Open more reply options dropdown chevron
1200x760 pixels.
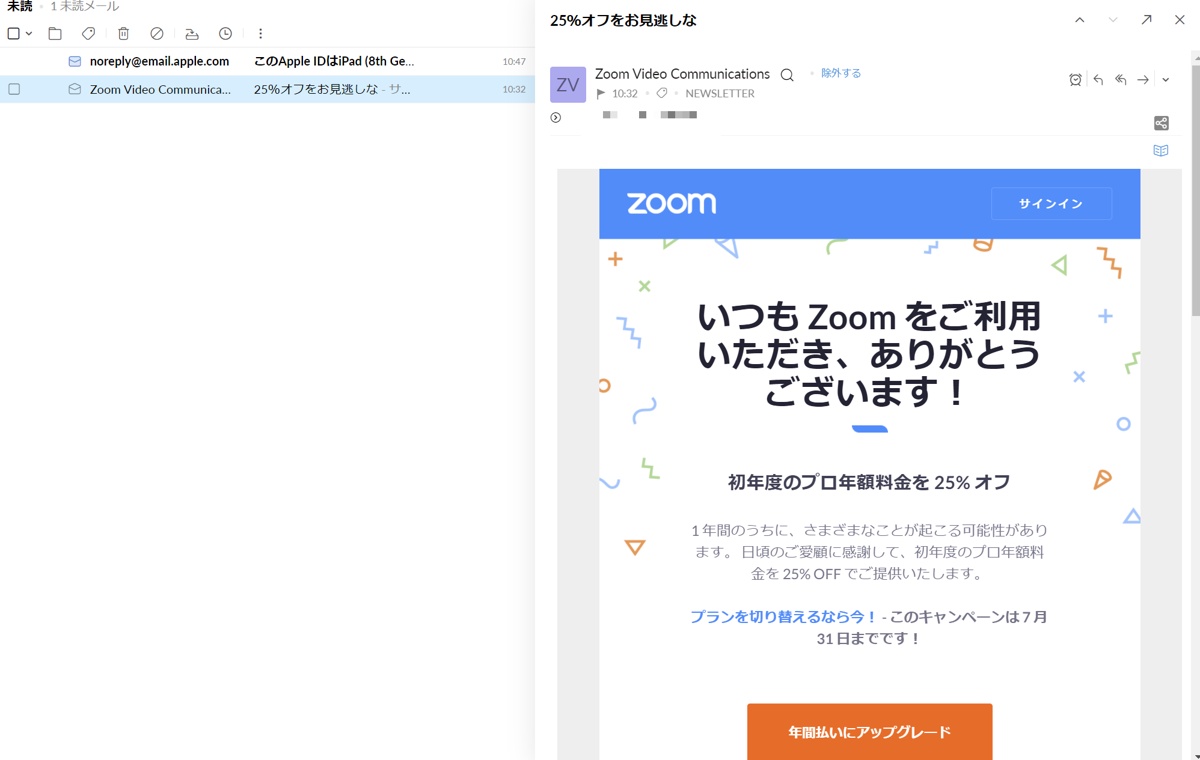click(x=1166, y=80)
